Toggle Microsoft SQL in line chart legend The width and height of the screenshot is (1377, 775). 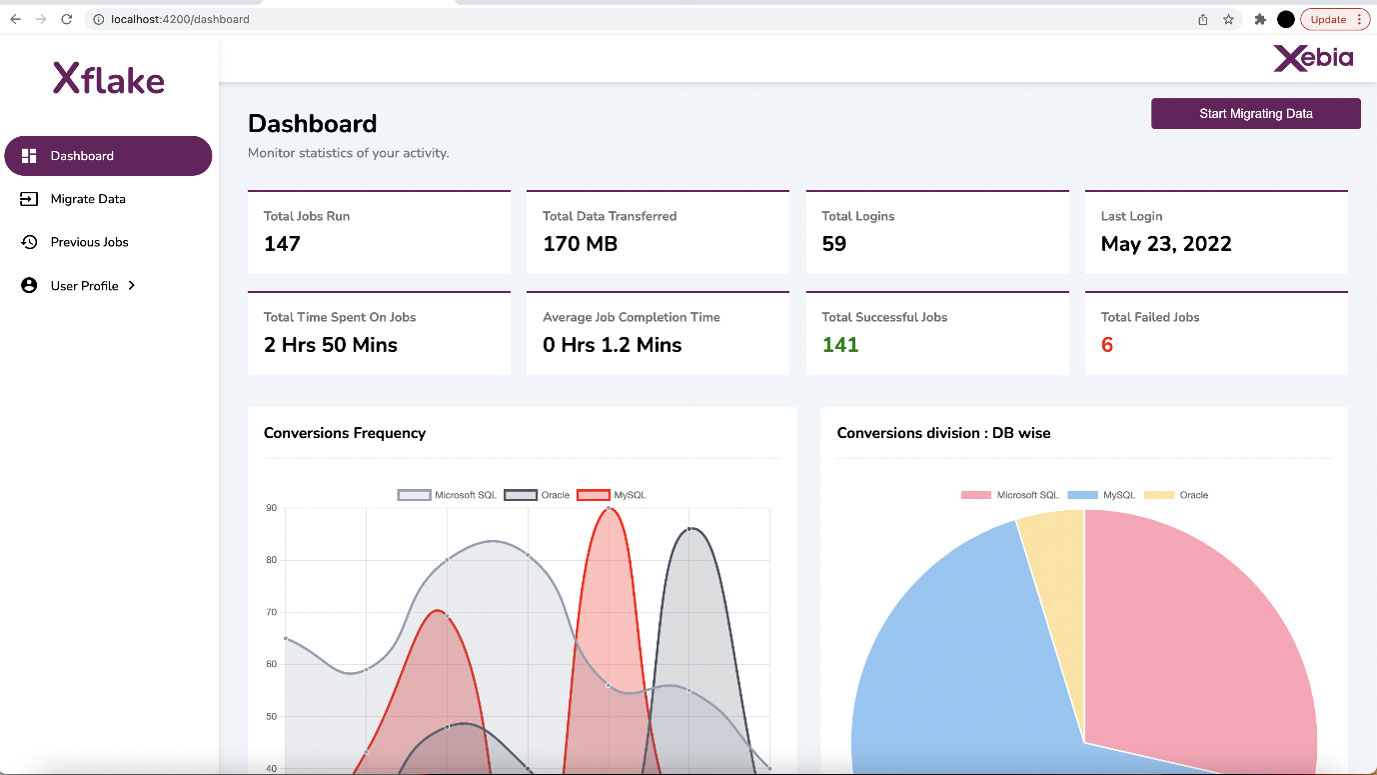coord(447,495)
